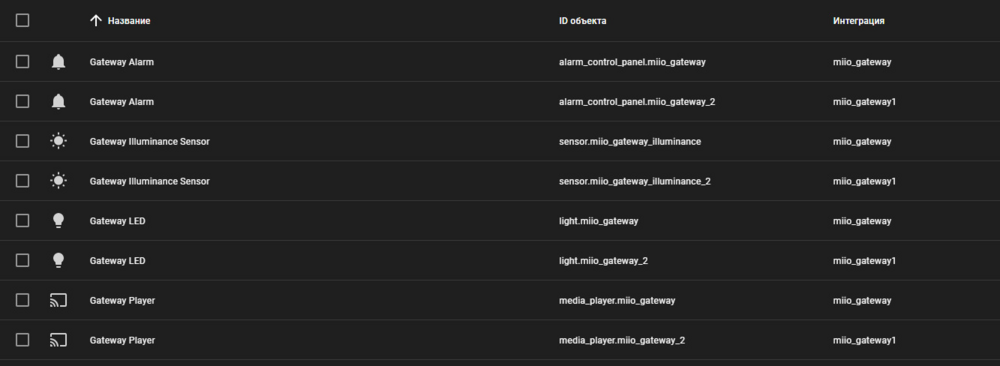Sort by the Интеграция column header
This screenshot has height=366, width=1000.
click(858, 21)
